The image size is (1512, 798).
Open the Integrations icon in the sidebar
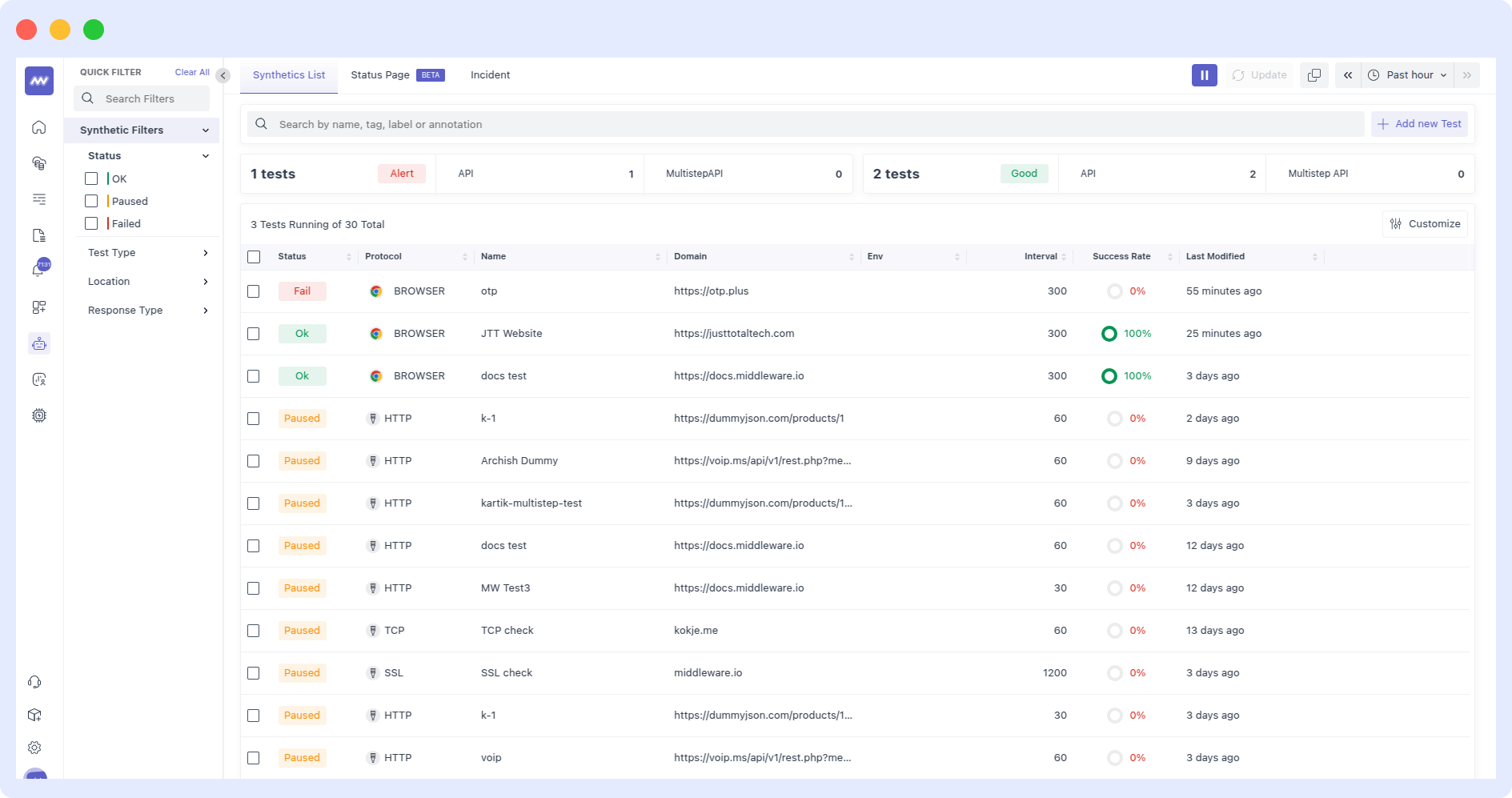(x=38, y=307)
